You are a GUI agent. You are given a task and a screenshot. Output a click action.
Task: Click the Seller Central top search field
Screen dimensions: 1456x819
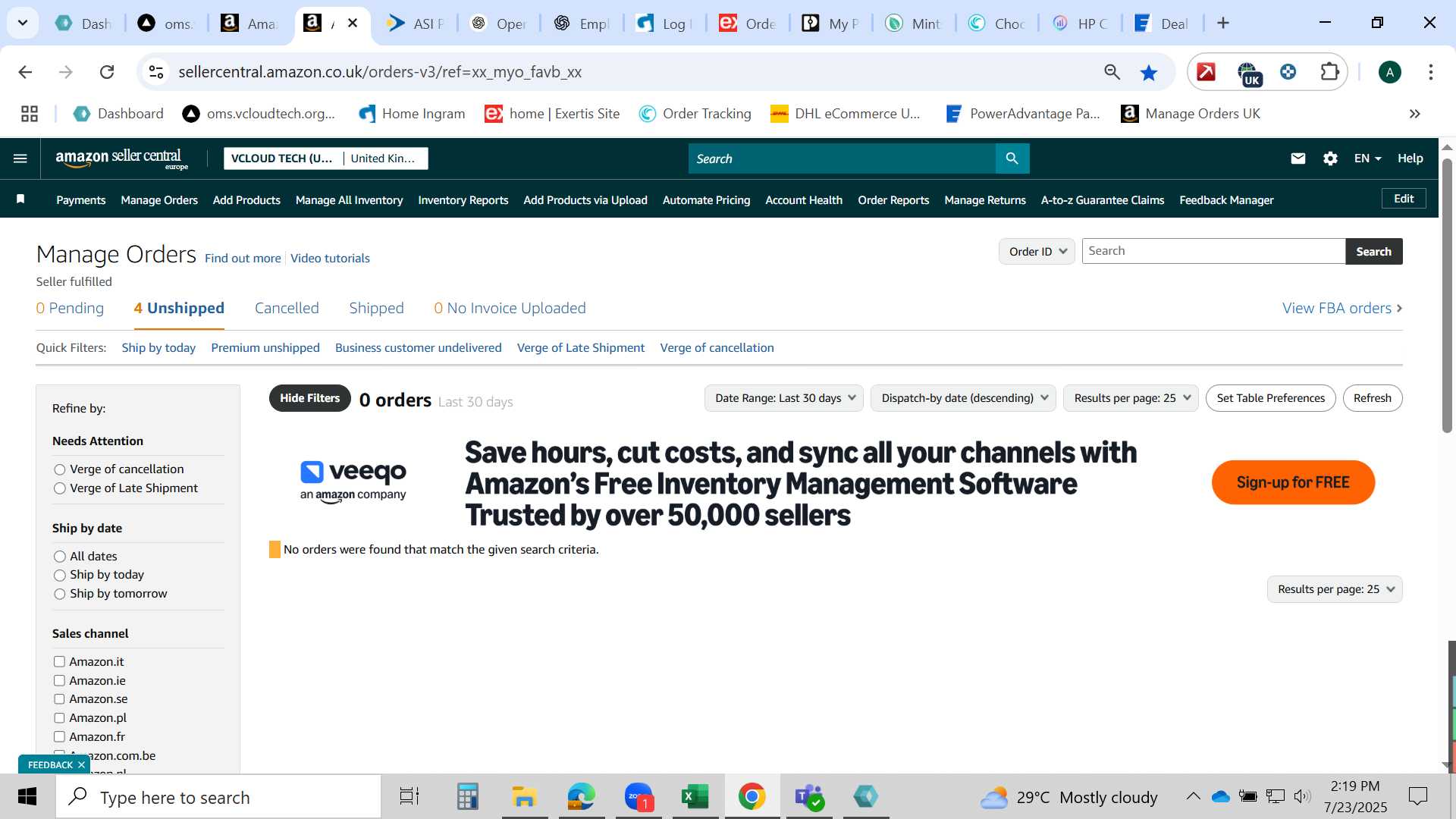tap(842, 158)
